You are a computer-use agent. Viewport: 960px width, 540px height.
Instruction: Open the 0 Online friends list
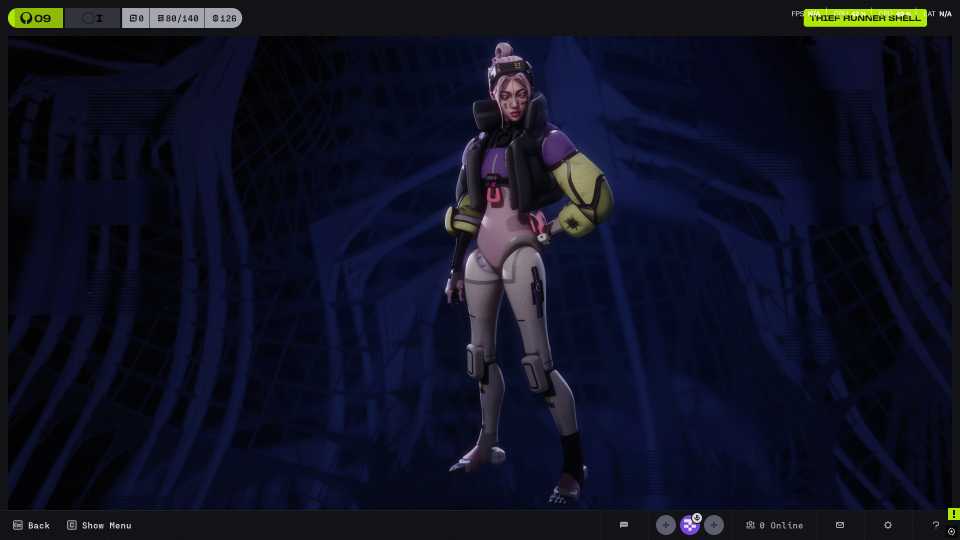pyautogui.click(x=774, y=525)
